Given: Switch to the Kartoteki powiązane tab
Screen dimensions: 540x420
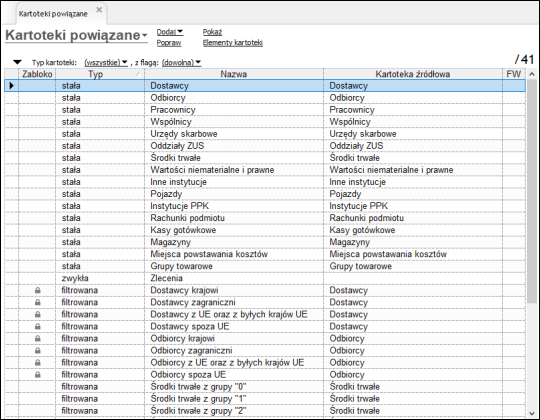Looking at the screenshot, I should click(x=53, y=14).
